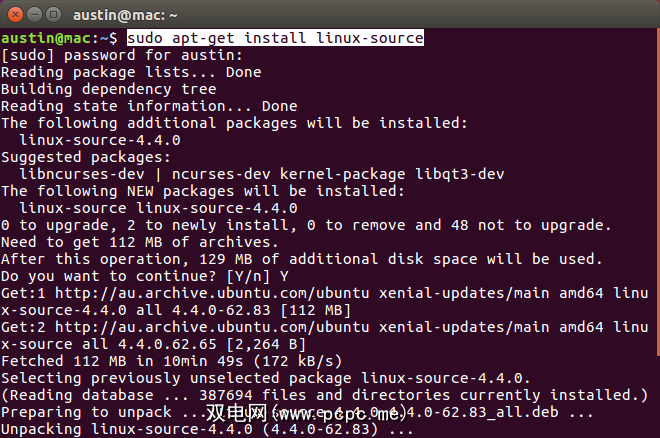
Task: Close the terminal window
Action: [x=15, y=14]
